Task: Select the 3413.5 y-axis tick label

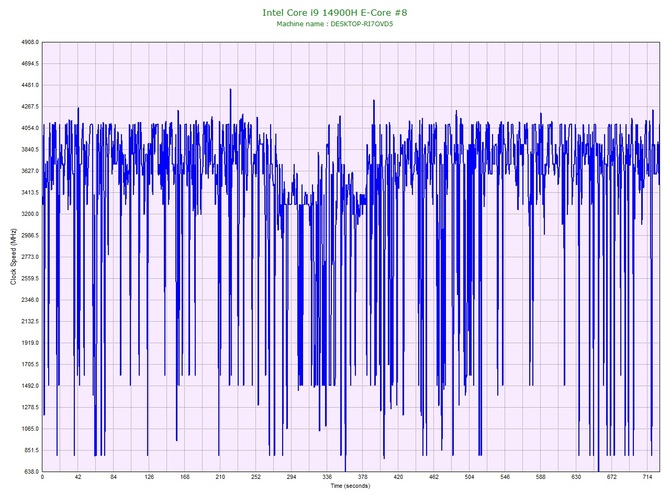Action: point(29,193)
